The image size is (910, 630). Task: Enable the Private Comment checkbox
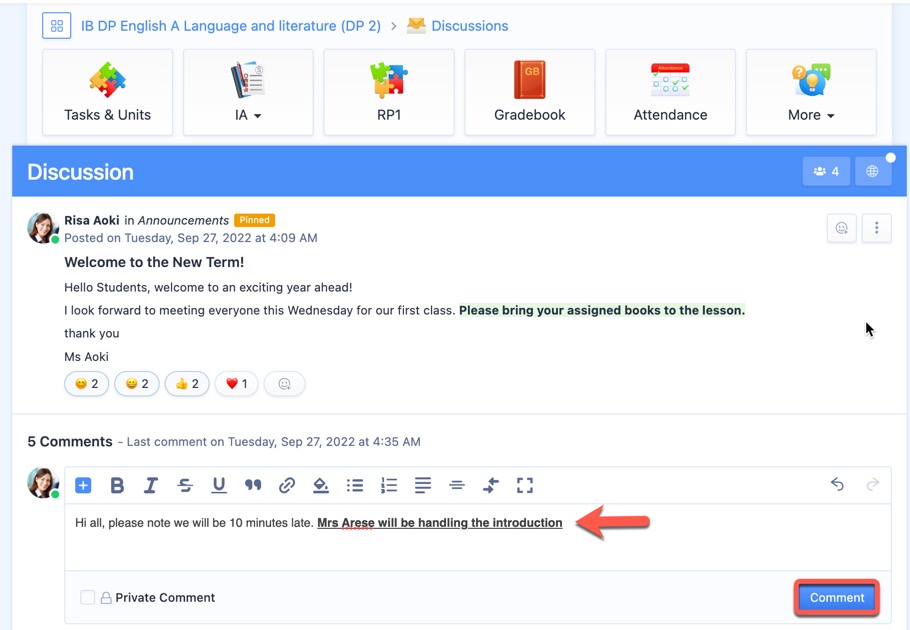click(87, 597)
